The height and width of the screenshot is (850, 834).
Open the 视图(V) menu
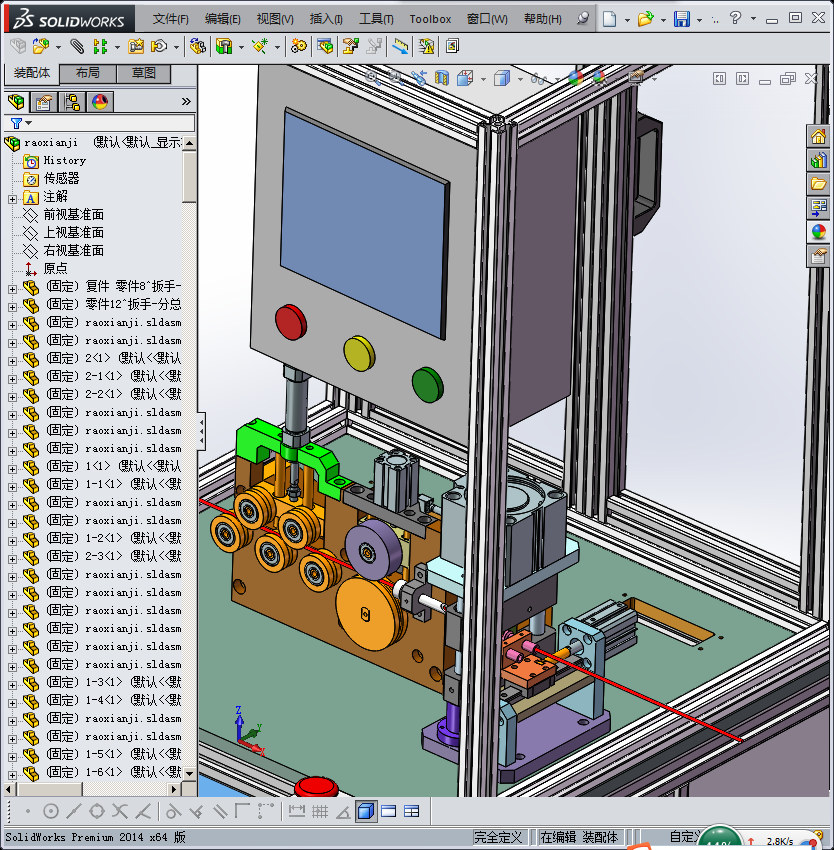click(x=275, y=19)
